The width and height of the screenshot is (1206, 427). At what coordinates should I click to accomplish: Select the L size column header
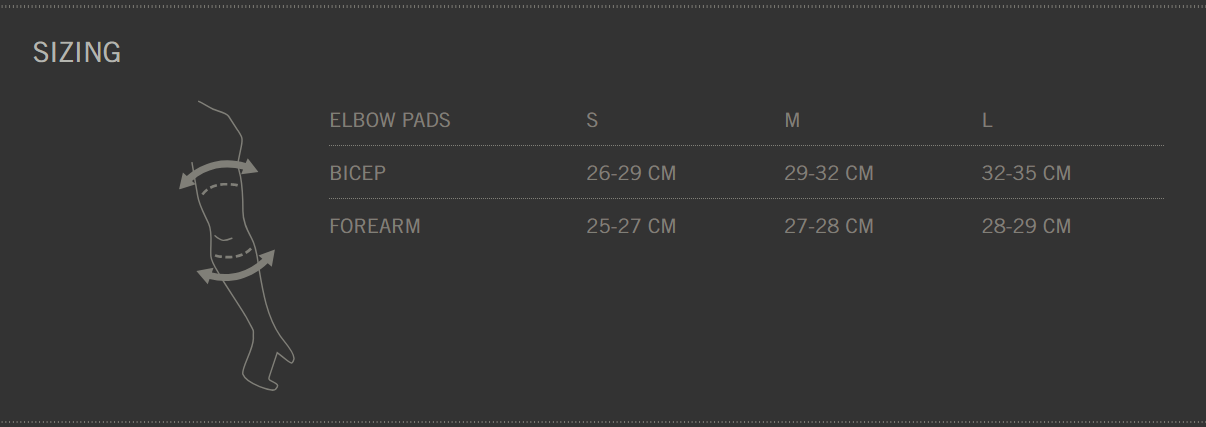(987, 120)
